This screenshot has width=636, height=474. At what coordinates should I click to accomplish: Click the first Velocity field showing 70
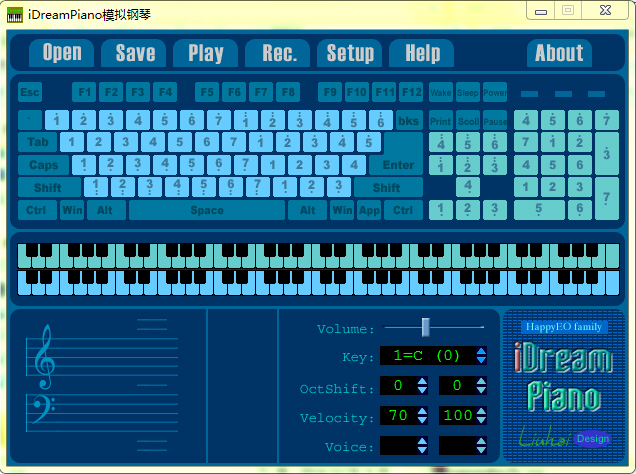click(x=399, y=416)
